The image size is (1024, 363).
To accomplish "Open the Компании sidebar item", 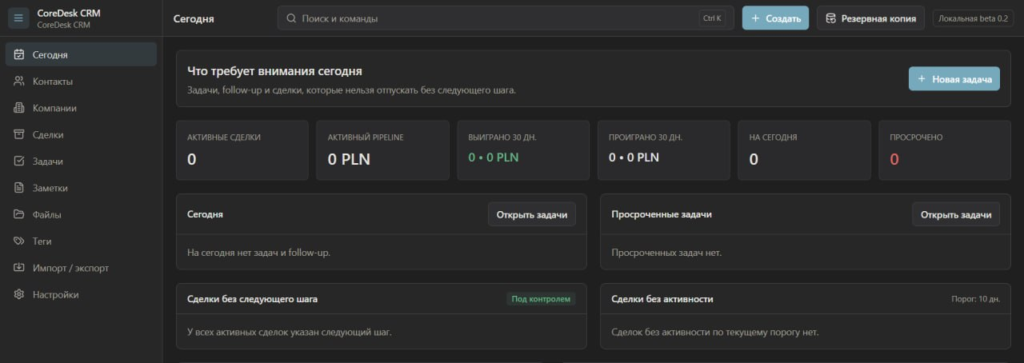I will [x=81, y=108].
